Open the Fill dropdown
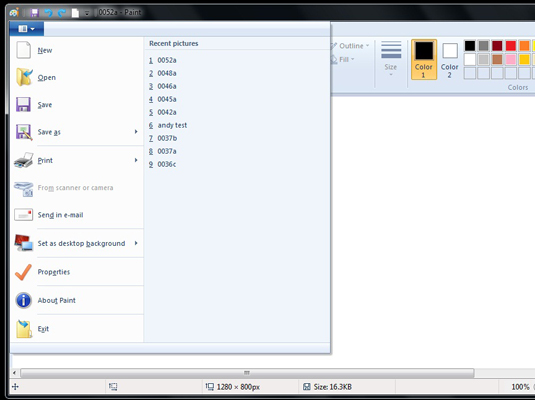The image size is (535, 400). click(x=343, y=59)
